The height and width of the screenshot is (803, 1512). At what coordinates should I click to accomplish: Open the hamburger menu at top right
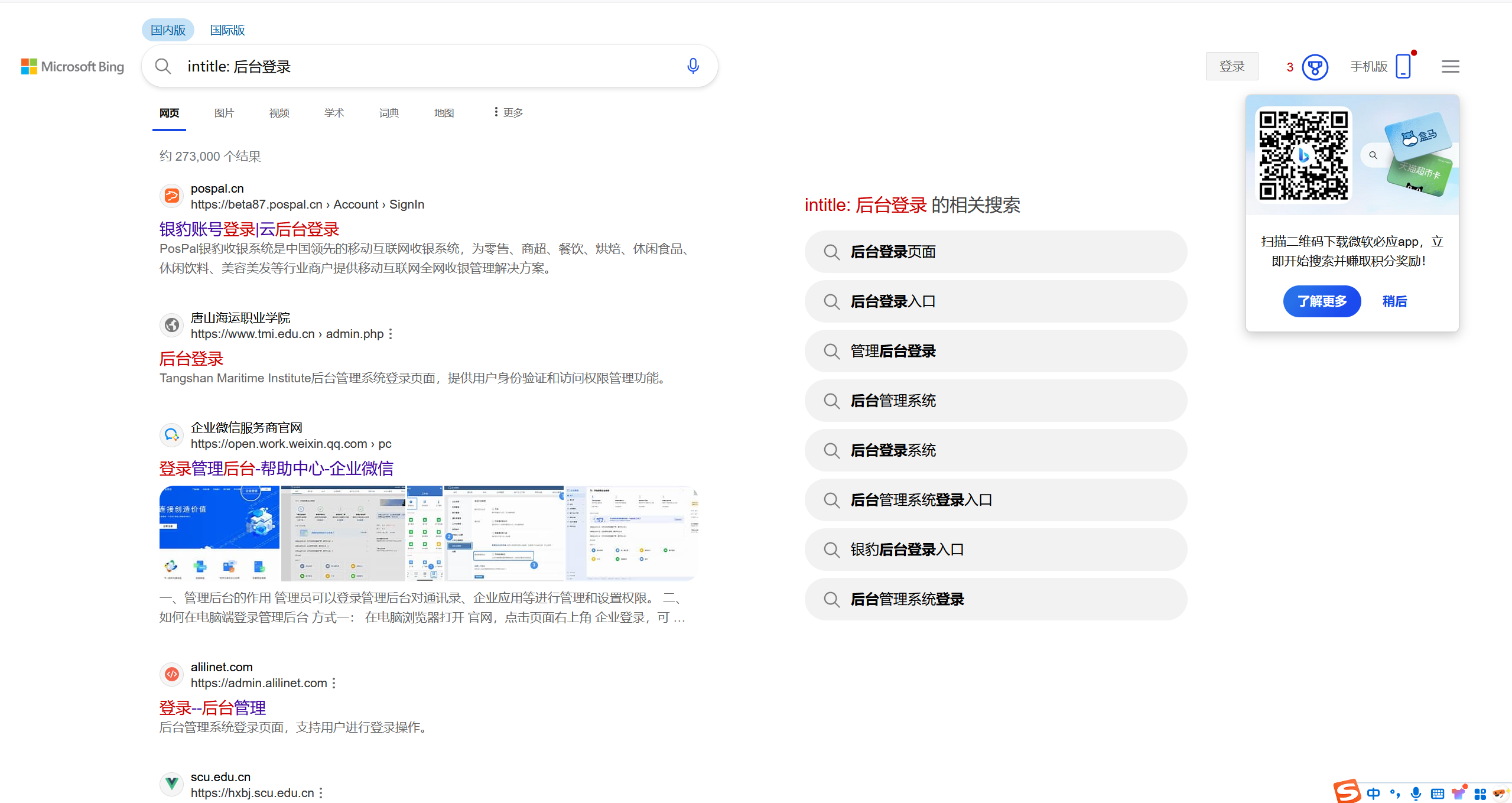point(1449,66)
